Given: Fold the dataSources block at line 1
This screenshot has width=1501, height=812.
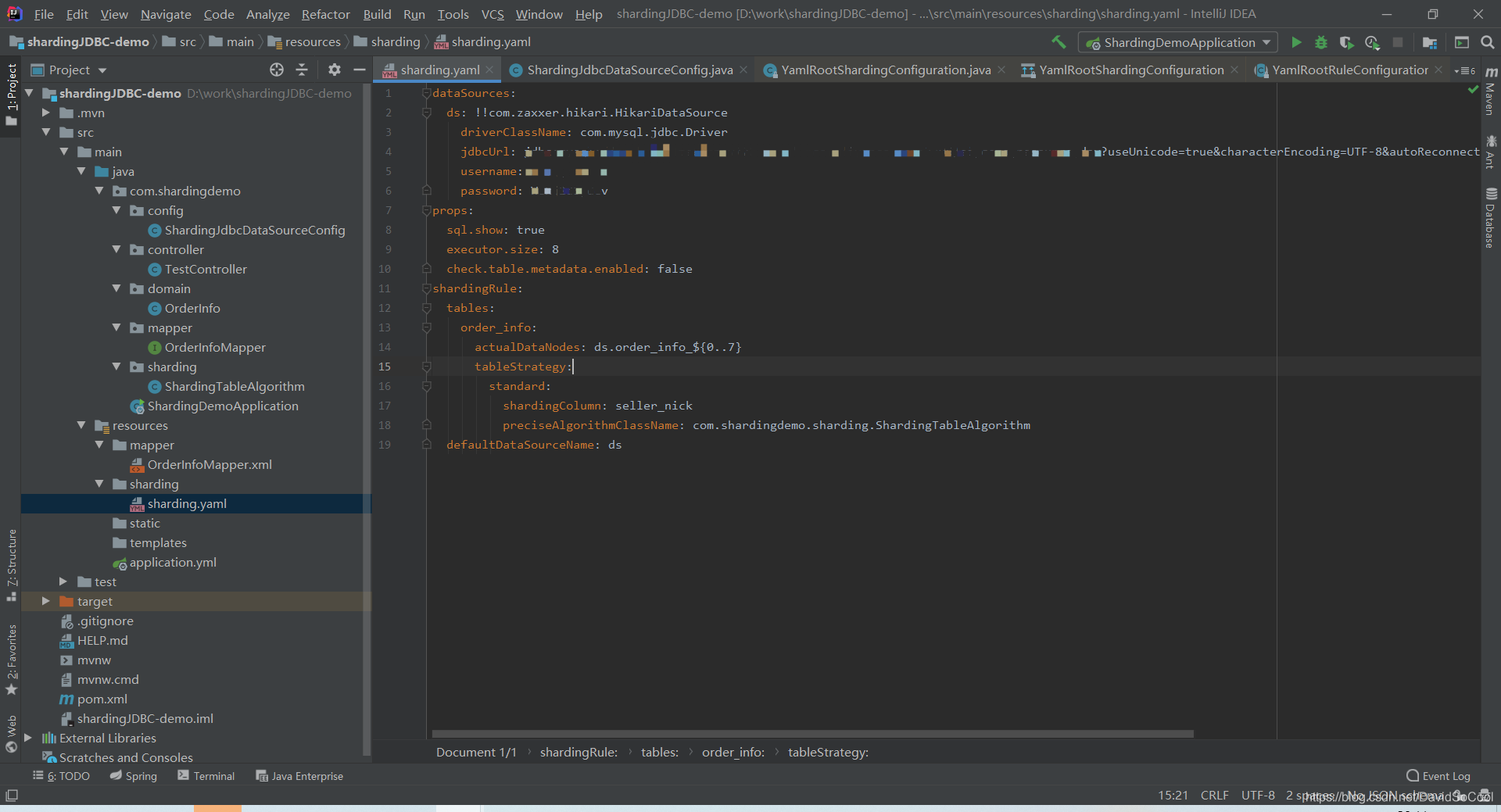Looking at the screenshot, I should tap(426, 93).
